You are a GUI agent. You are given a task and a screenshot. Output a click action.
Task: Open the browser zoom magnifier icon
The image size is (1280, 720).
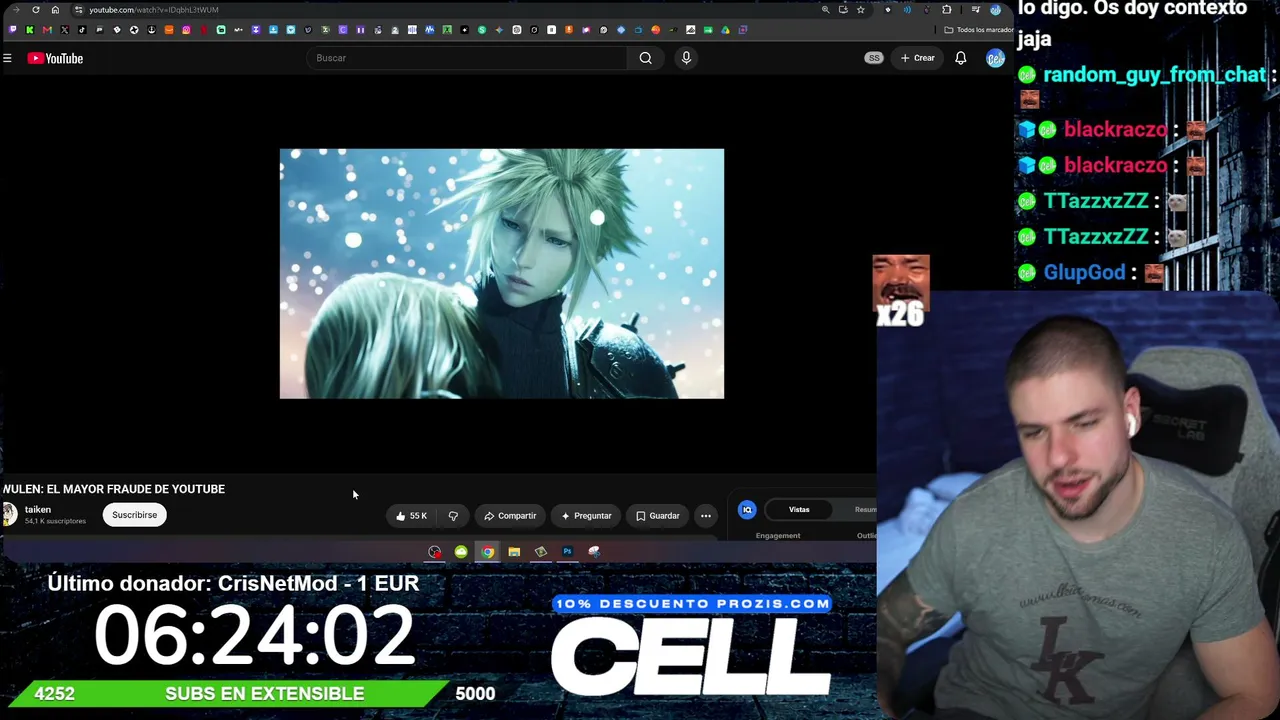click(825, 10)
